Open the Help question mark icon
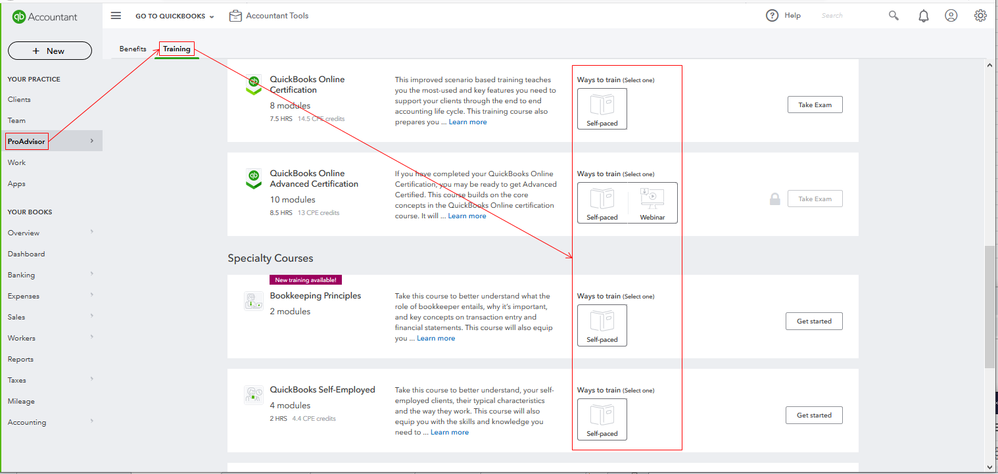 click(x=772, y=16)
